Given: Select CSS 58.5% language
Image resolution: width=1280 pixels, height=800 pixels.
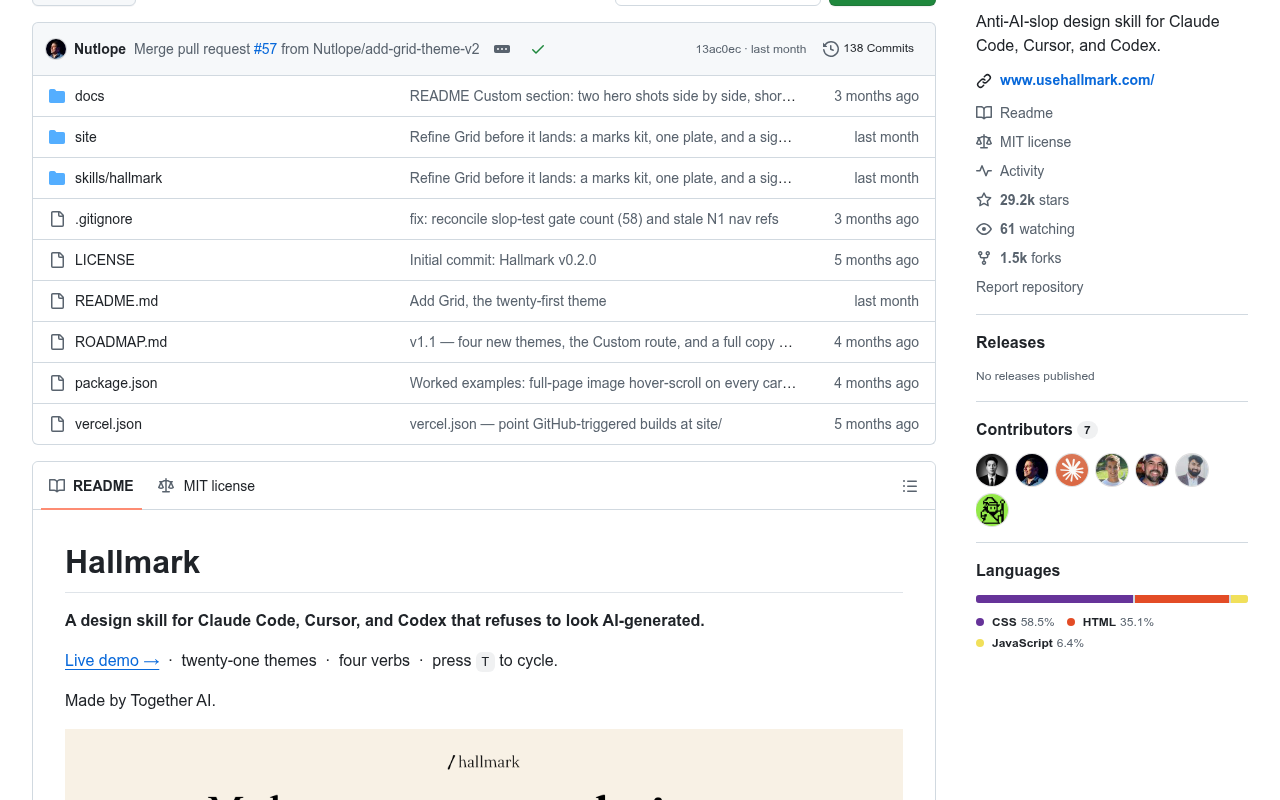Looking at the screenshot, I should pos(1015,622).
